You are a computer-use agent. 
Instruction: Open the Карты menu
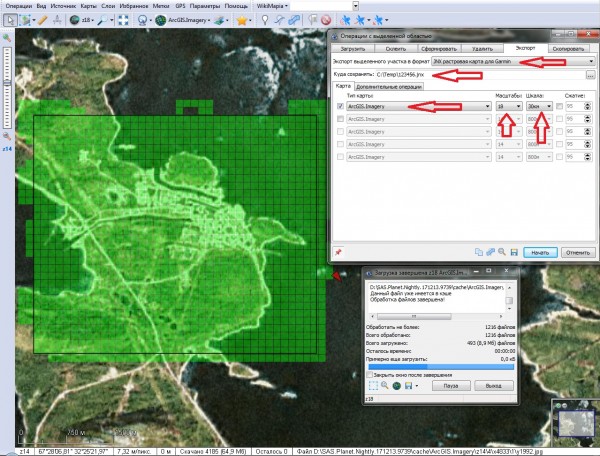click(88, 6)
